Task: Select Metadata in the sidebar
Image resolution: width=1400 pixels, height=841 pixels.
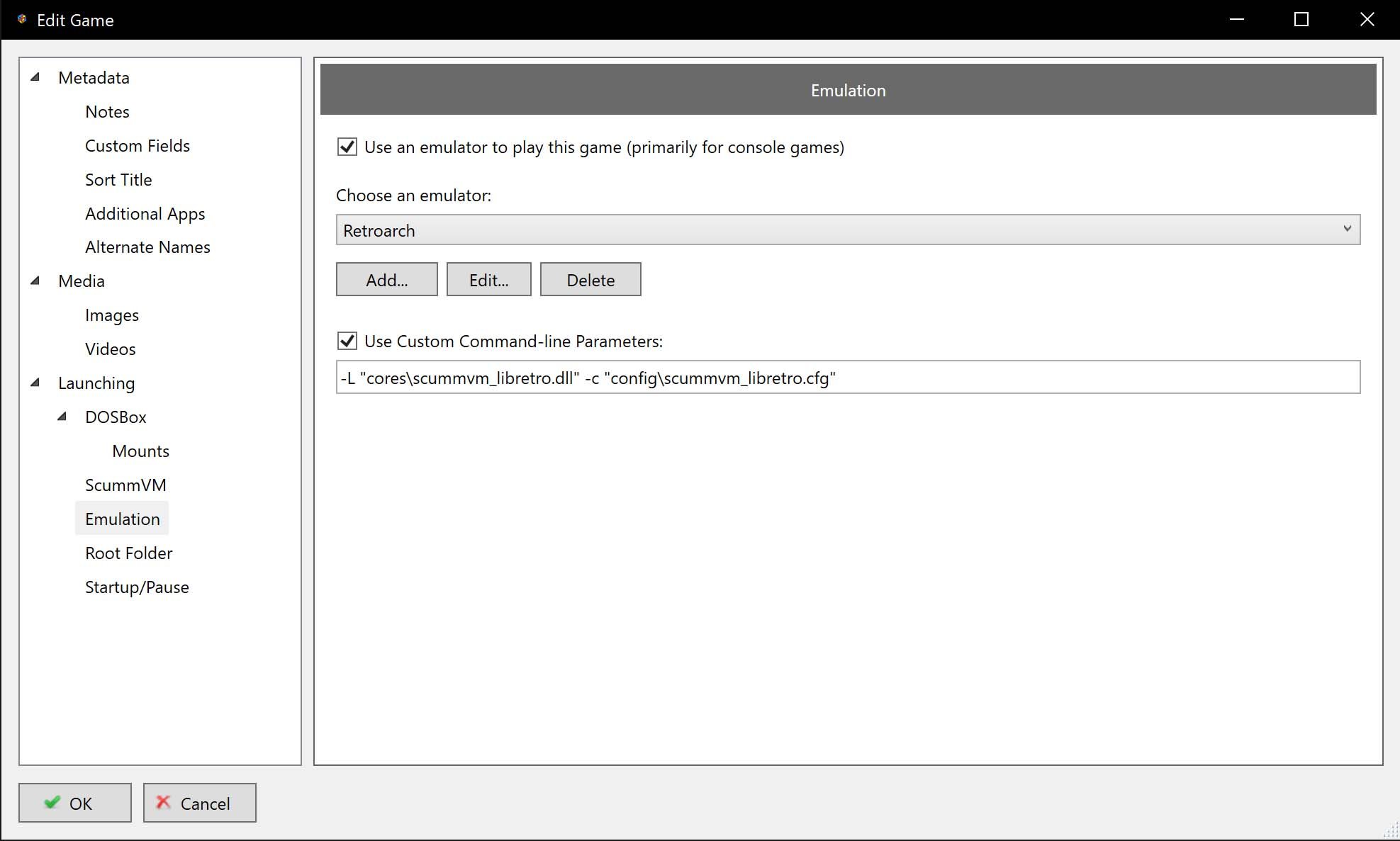Action: point(94,78)
